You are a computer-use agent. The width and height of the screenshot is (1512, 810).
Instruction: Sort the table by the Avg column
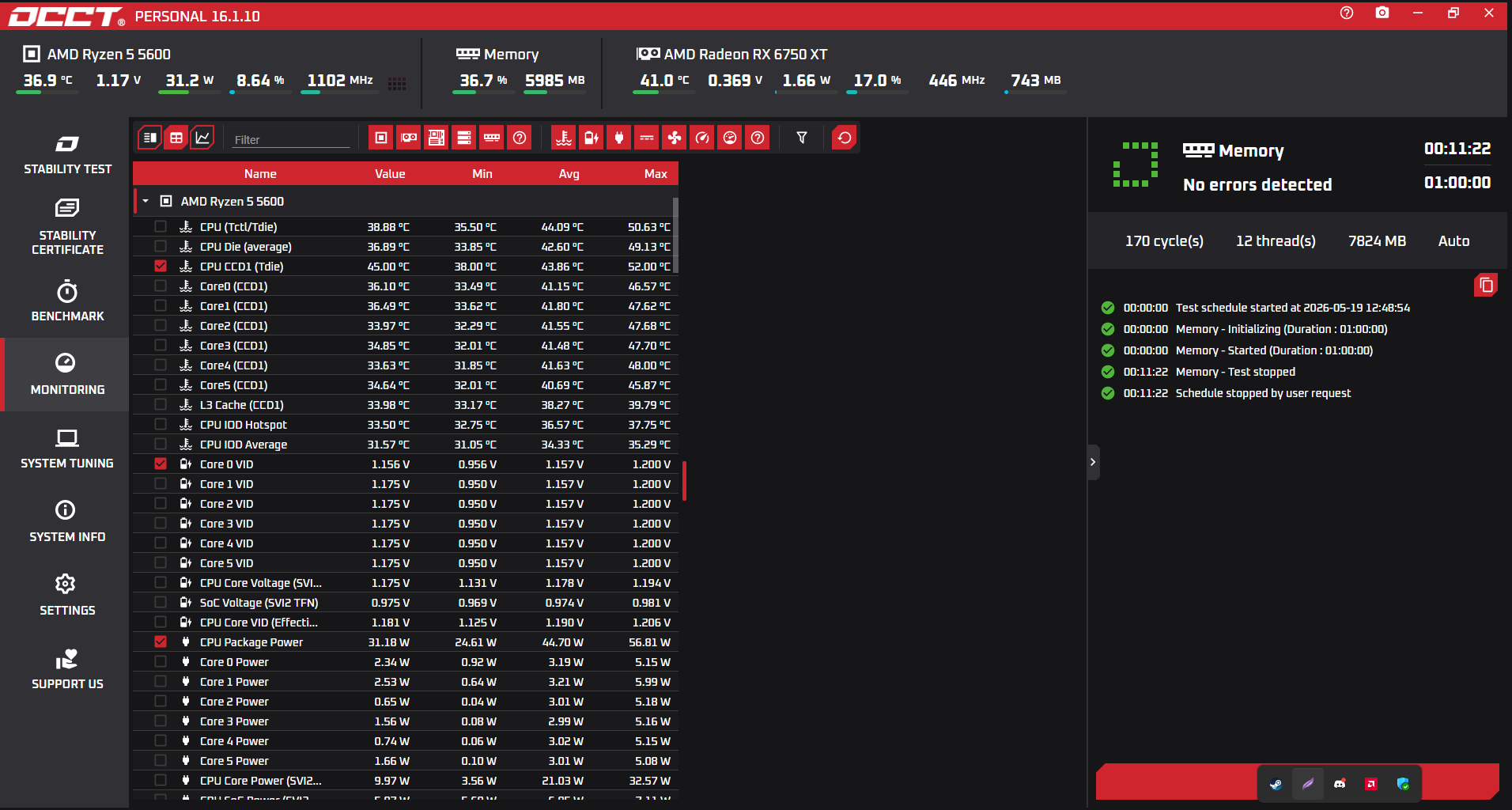[x=569, y=174]
